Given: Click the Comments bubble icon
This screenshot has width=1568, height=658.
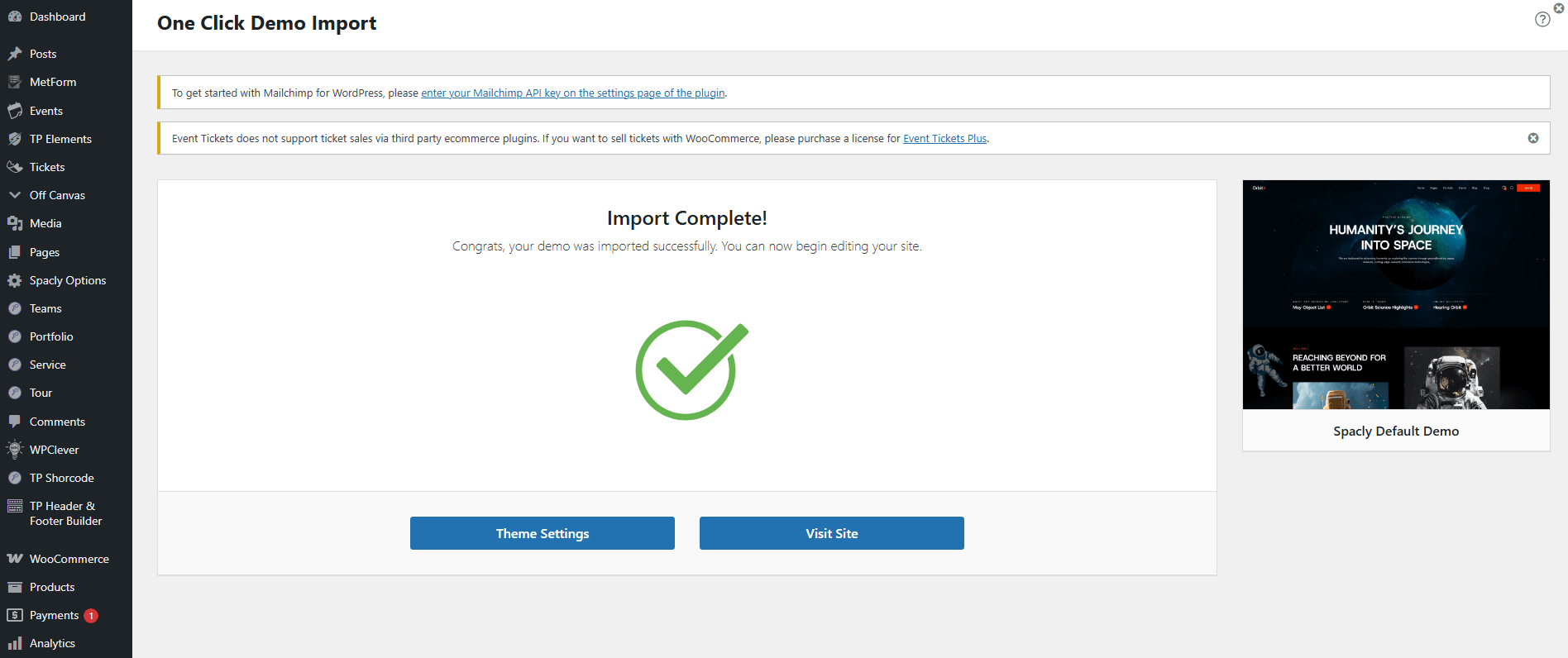Looking at the screenshot, I should point(15,422).
